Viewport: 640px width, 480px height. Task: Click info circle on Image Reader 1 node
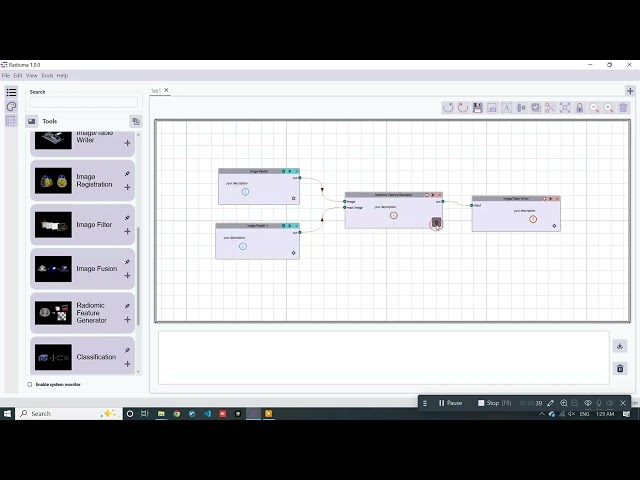pyautogui.click(x=243, y=246)
